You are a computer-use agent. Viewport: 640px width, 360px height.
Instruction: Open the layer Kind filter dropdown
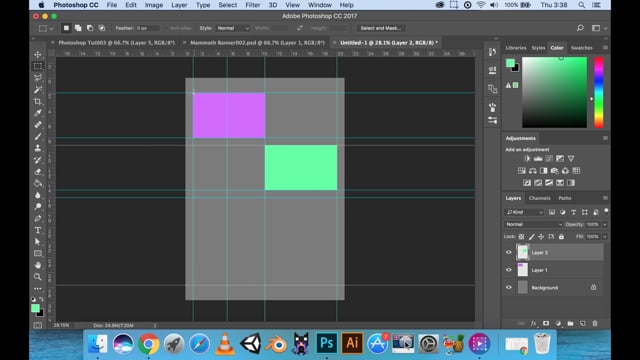click(524, 212)
